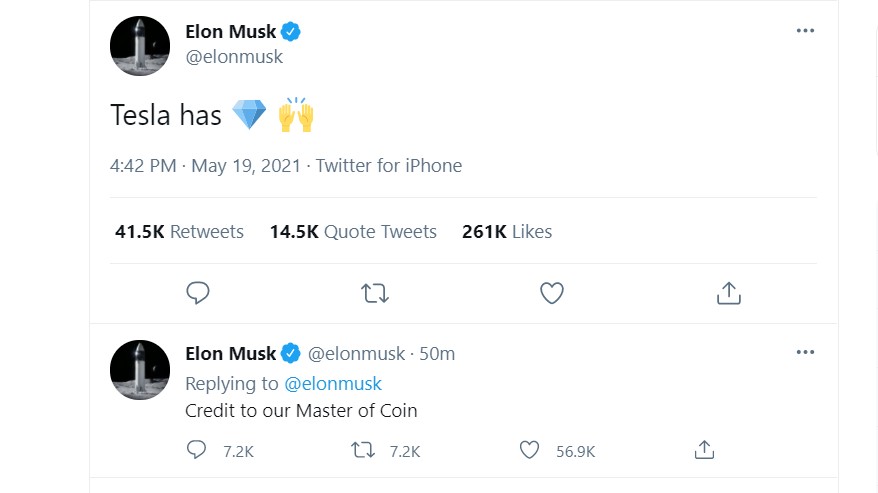Viewport: 878px width, 493px height.
Task: Open Elon Musk profile picture on main tweet
Action: [x=139, y=45]
